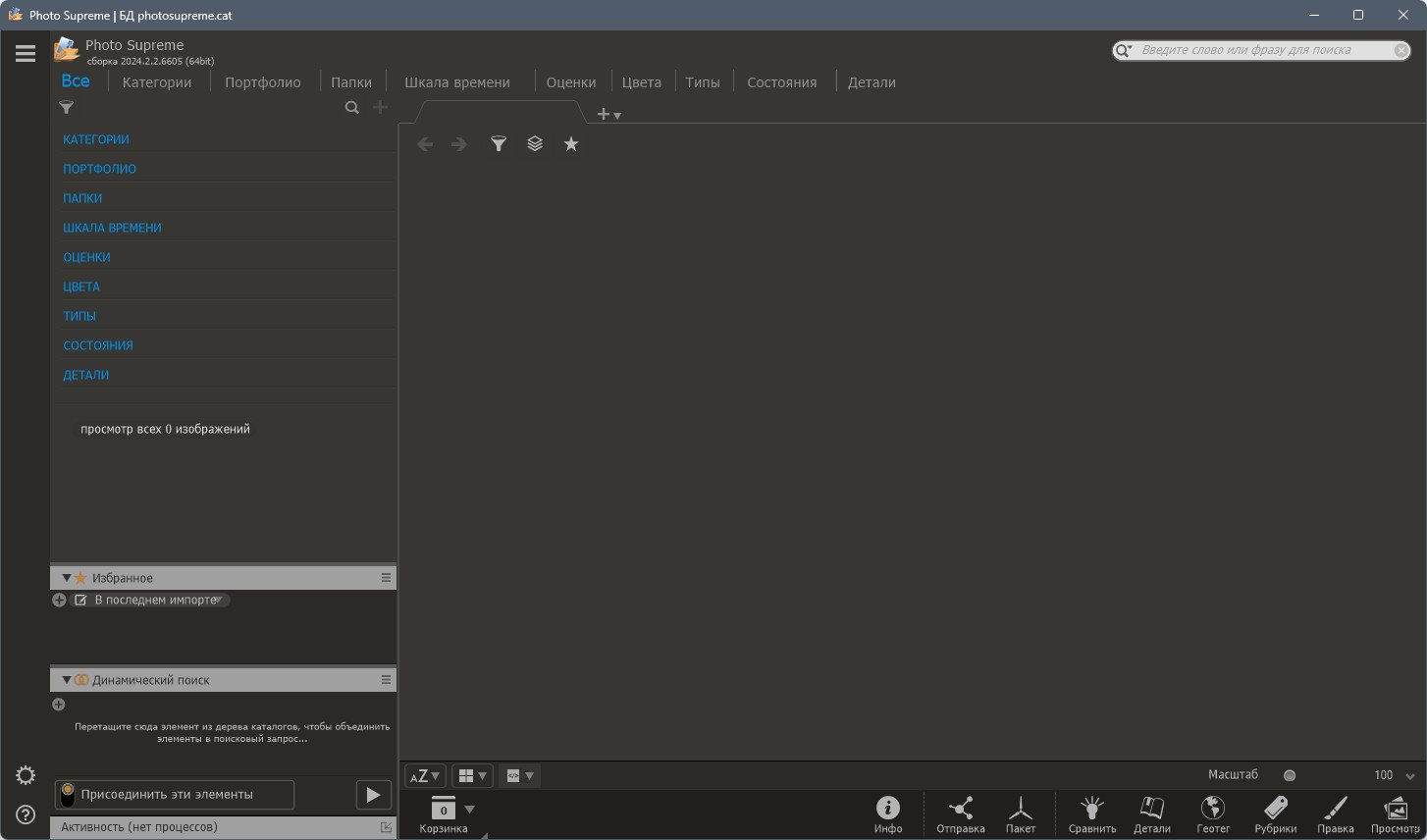
Task: Switch to the Оценки tab
Action: pos(571,82)
